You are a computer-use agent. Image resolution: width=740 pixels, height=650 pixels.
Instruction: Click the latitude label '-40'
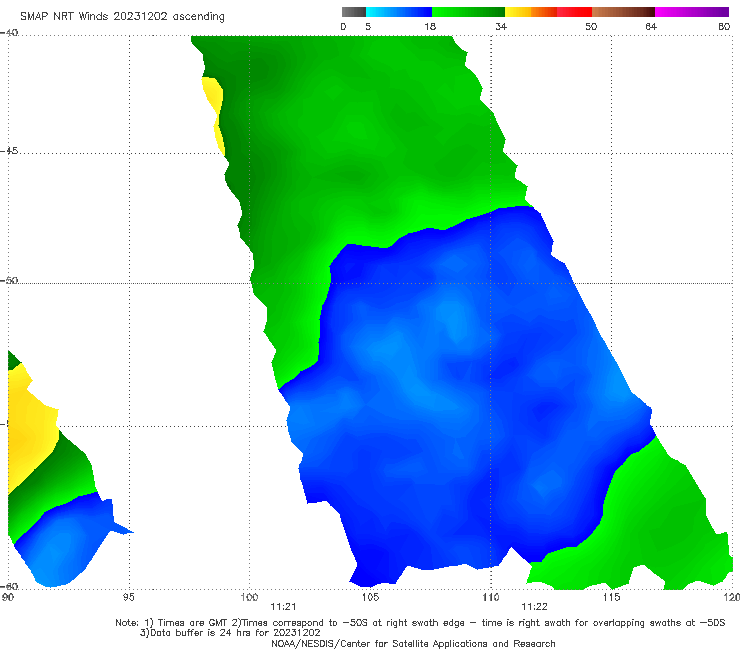9,33
